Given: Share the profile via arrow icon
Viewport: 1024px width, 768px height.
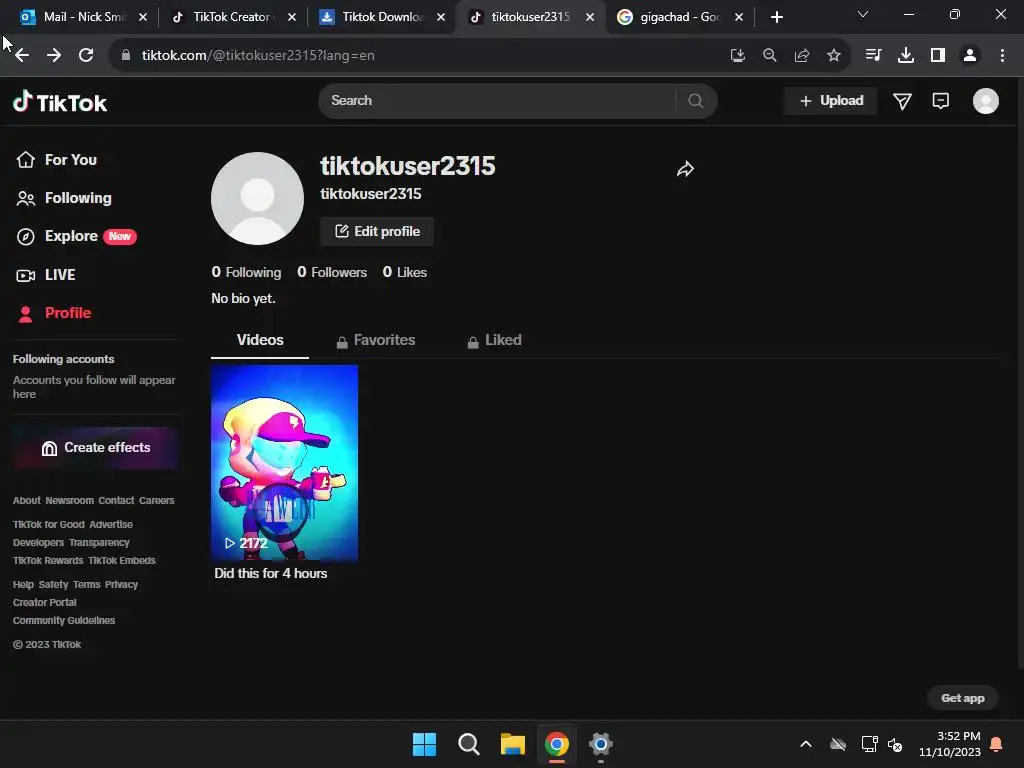Looking at the screenshot, I should click(685, 169).
